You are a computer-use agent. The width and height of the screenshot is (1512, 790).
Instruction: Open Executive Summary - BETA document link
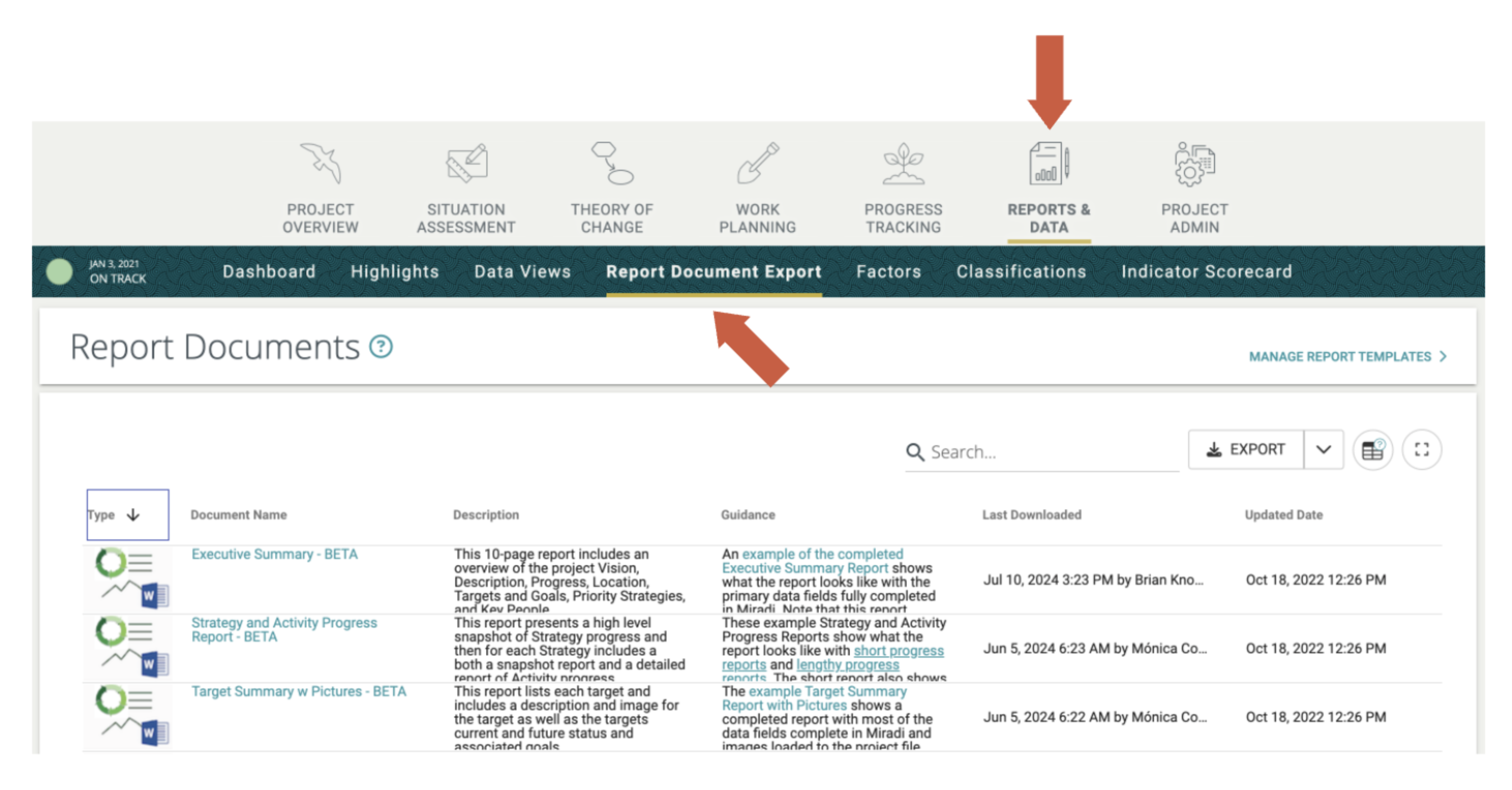274,554
